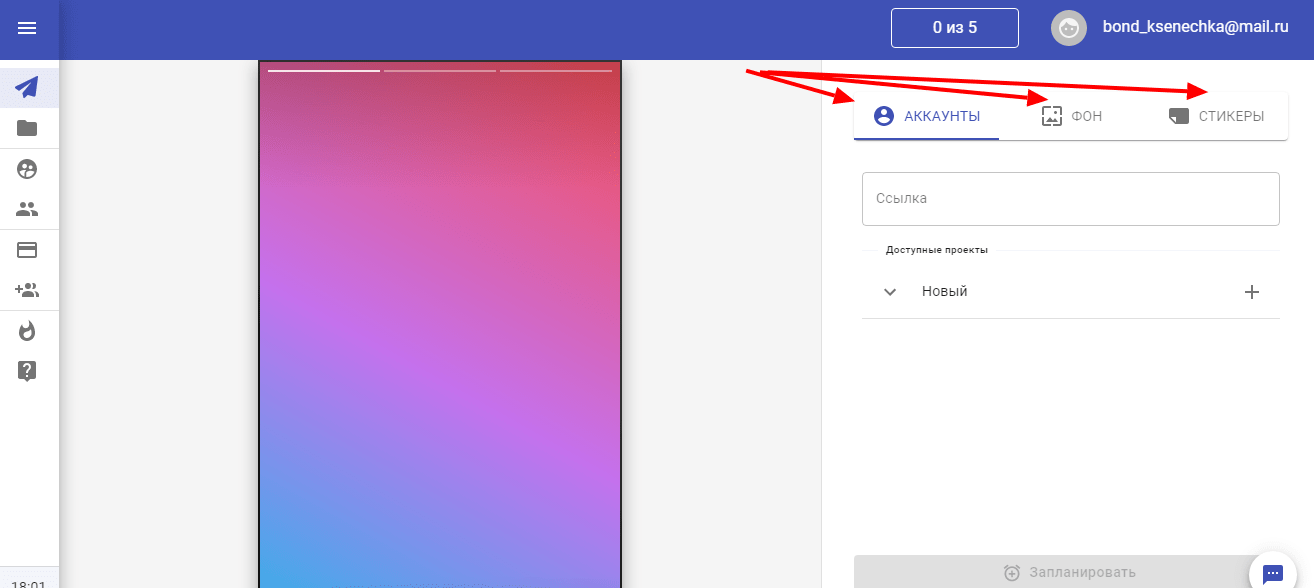
Task: Click the Ссылка input field
Action: tap(1071, 199)
